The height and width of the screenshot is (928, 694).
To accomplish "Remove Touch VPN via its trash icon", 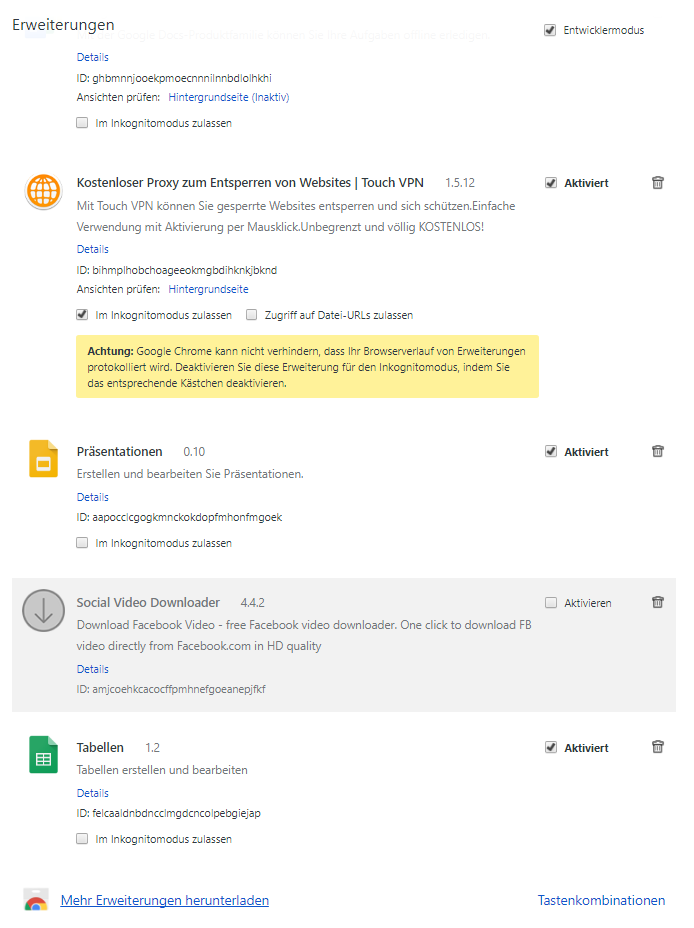I will click(x=657, y=182).
